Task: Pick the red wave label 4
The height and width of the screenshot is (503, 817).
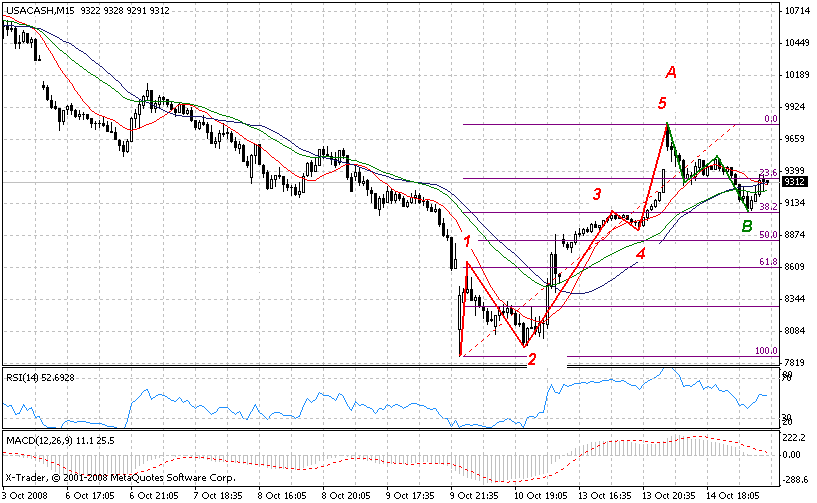Action: click(640, 254)
